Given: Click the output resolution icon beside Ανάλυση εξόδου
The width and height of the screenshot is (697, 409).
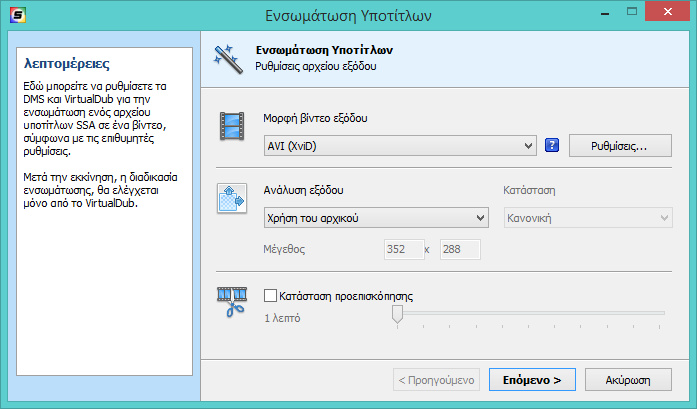Looking at the screenshot, I should tap(232, 198).
